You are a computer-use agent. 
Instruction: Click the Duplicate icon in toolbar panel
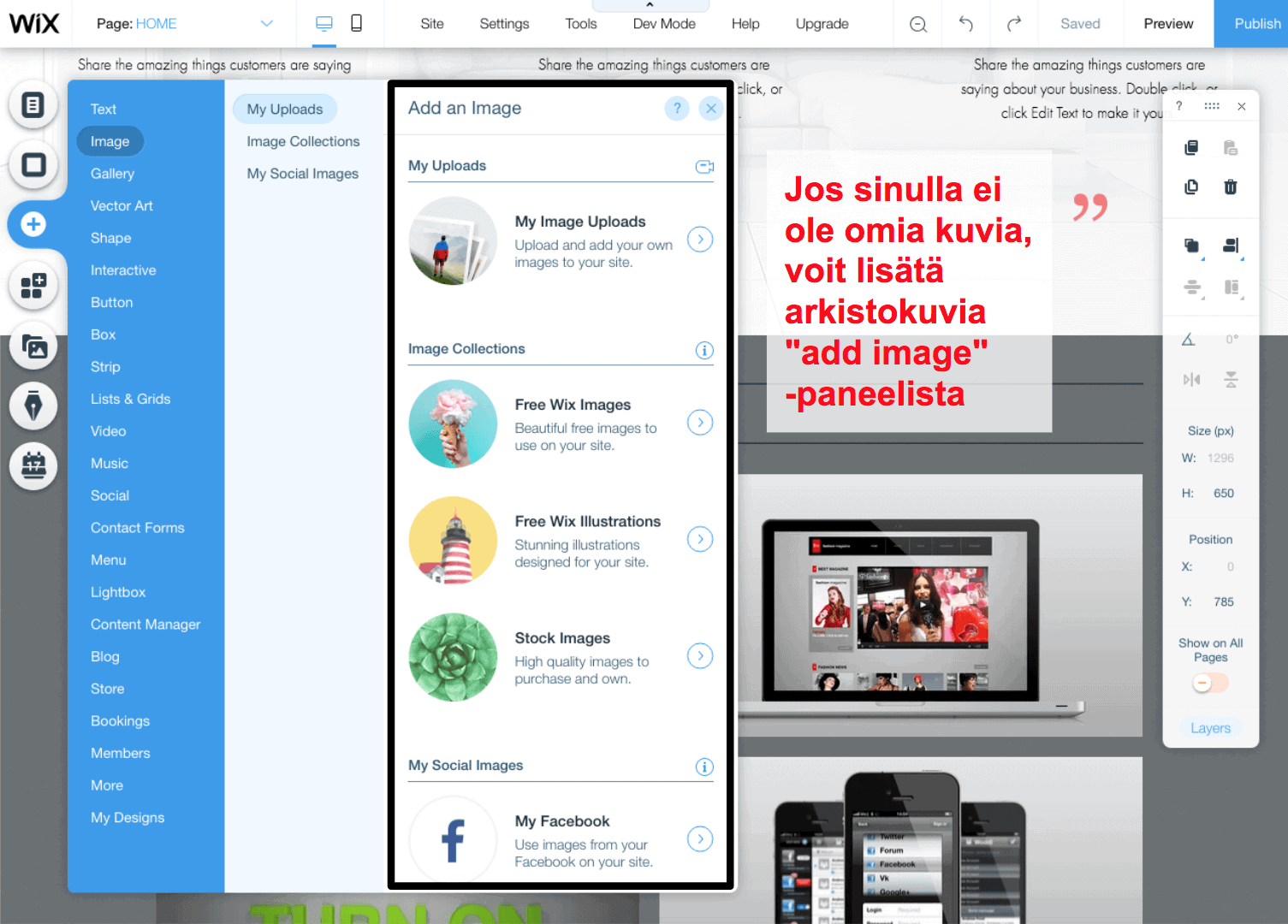click(1190, 187)
